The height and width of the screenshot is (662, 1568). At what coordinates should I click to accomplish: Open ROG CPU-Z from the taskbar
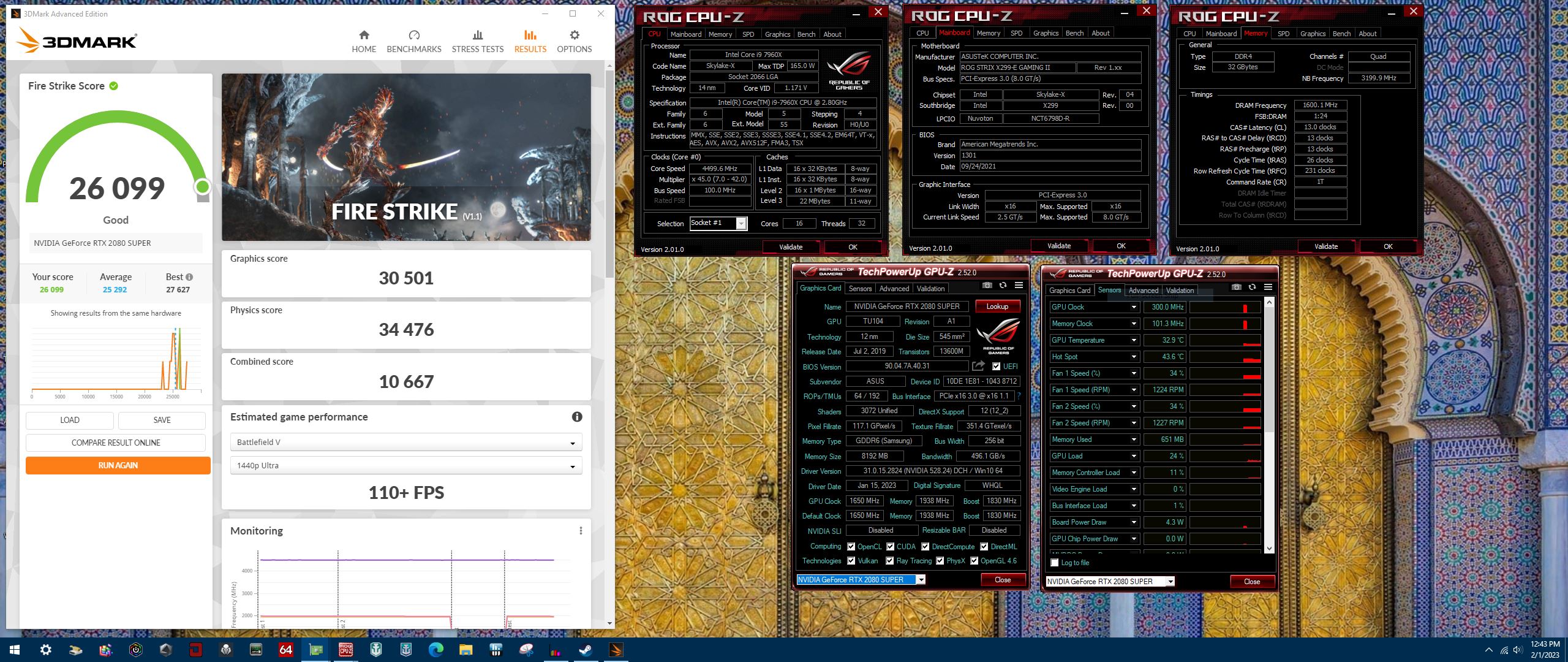click(x=345, y=650)
